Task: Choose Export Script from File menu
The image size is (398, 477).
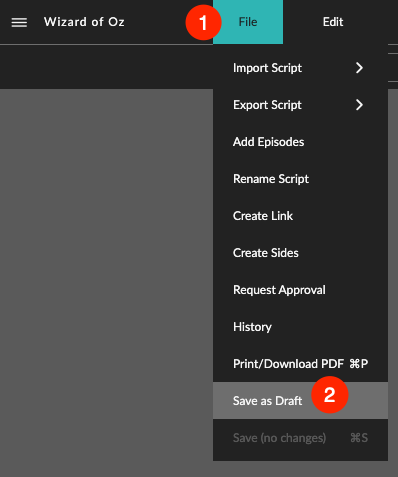Action: click(300, 105)
